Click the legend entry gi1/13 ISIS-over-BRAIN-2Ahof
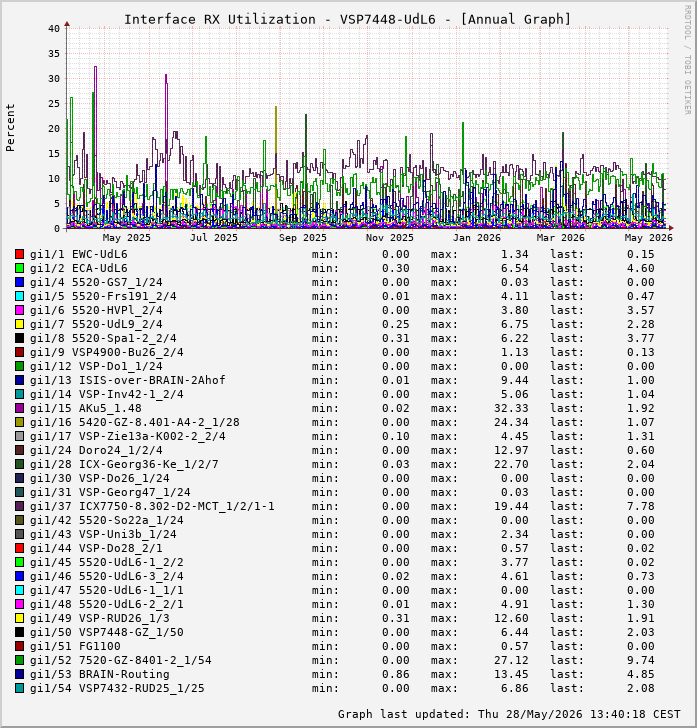 click(128, 380)
